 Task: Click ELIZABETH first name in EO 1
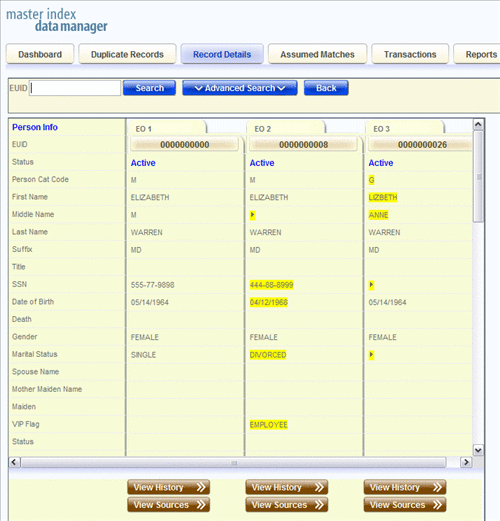point(150,197)
